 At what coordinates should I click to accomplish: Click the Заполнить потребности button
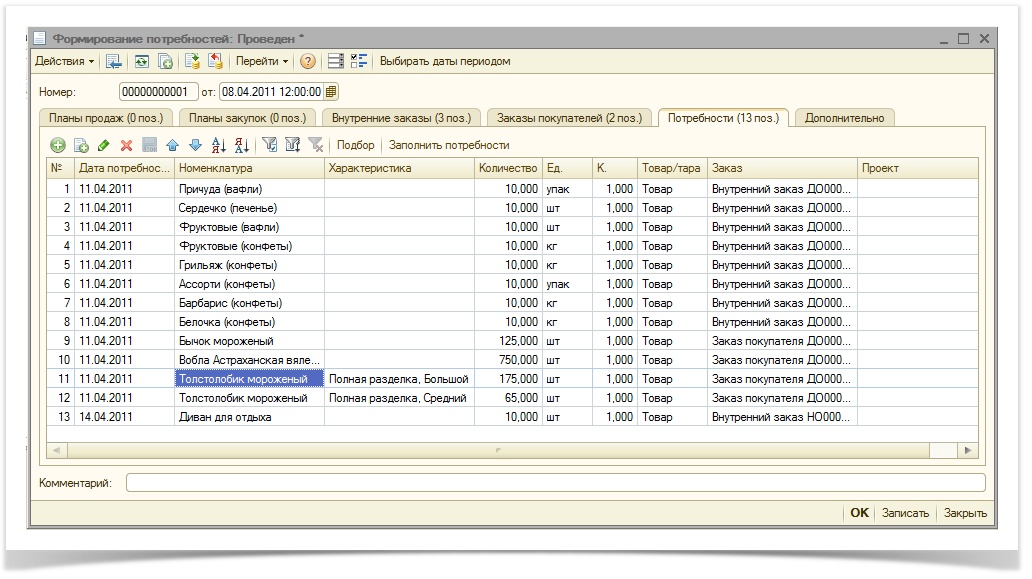coord(449,145)
